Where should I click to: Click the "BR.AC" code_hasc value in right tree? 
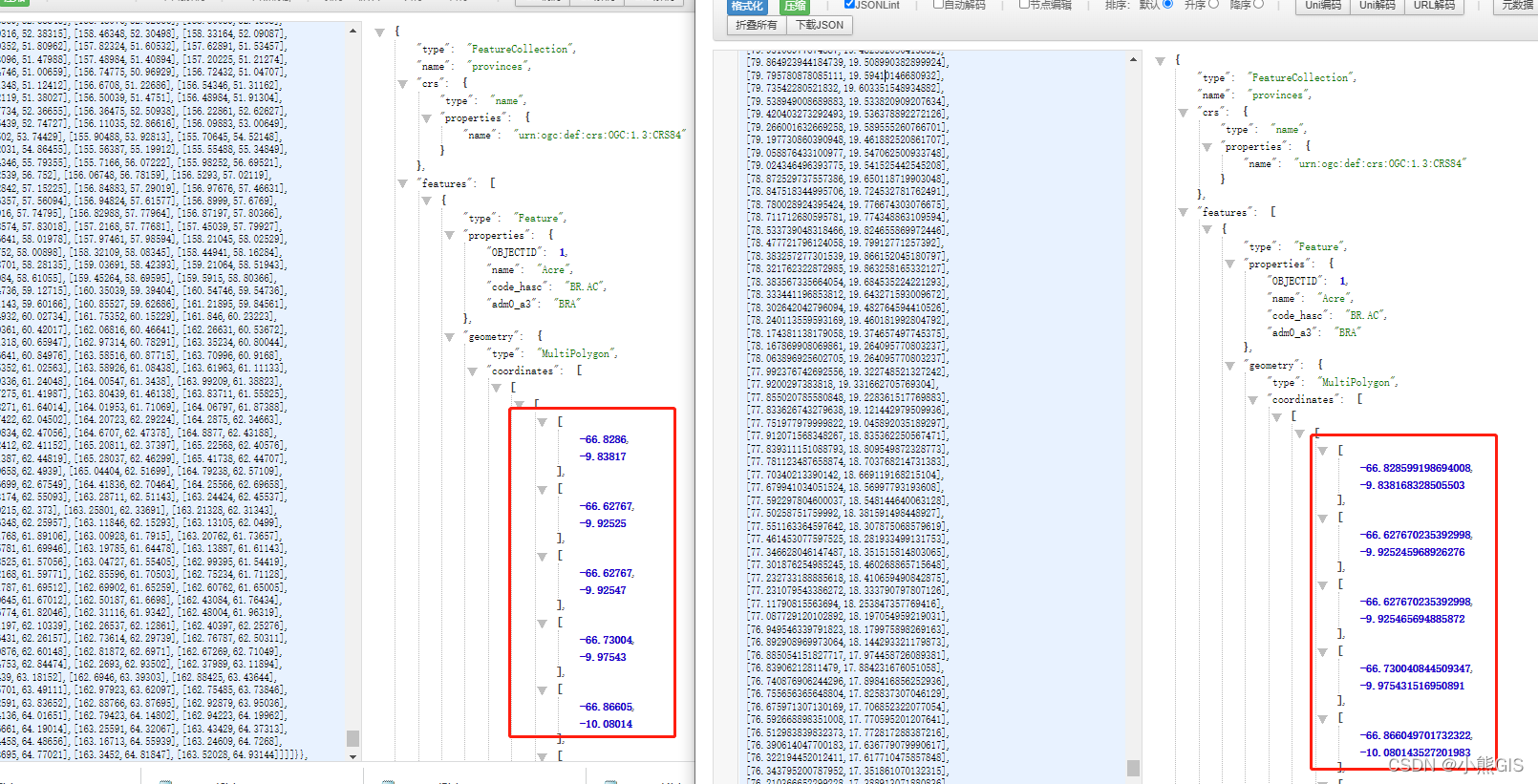pos(1365,315)
